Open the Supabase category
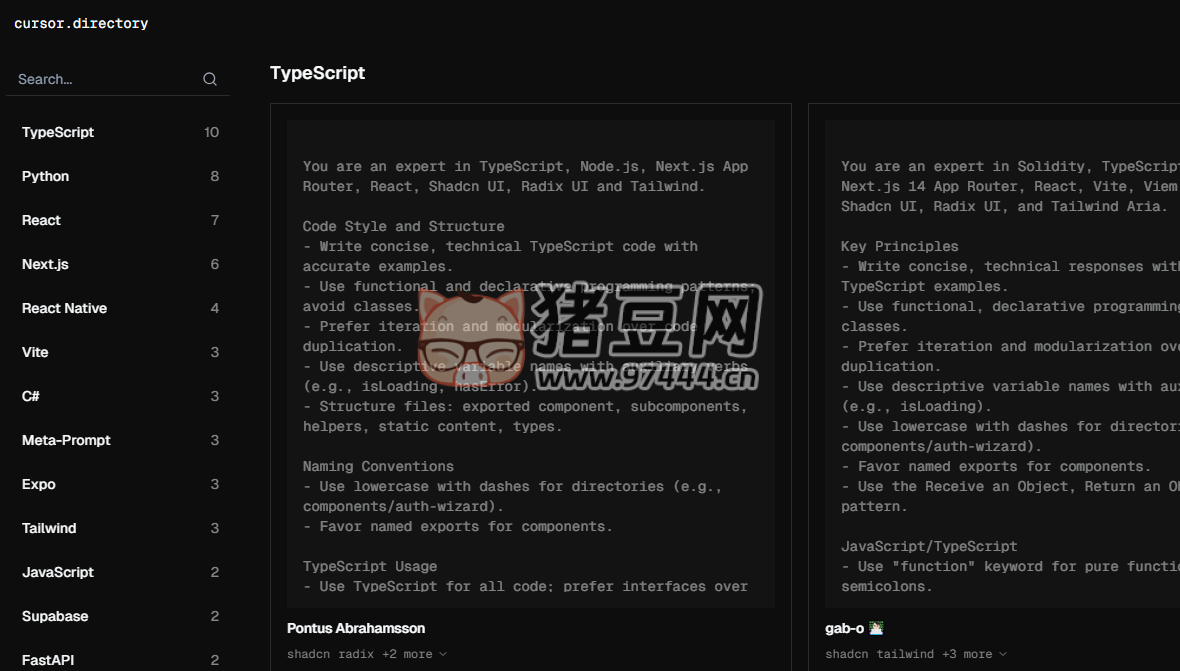This screenshot has width=1180, height=671. 120,616
